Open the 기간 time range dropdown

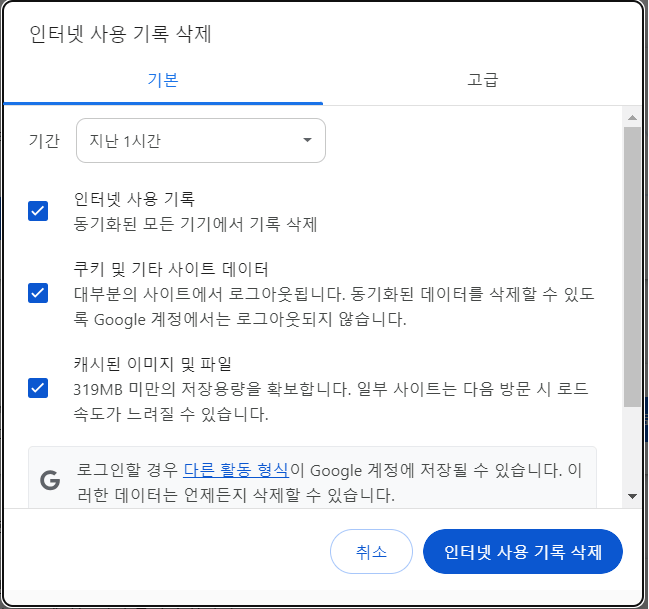tap(201, 140)
